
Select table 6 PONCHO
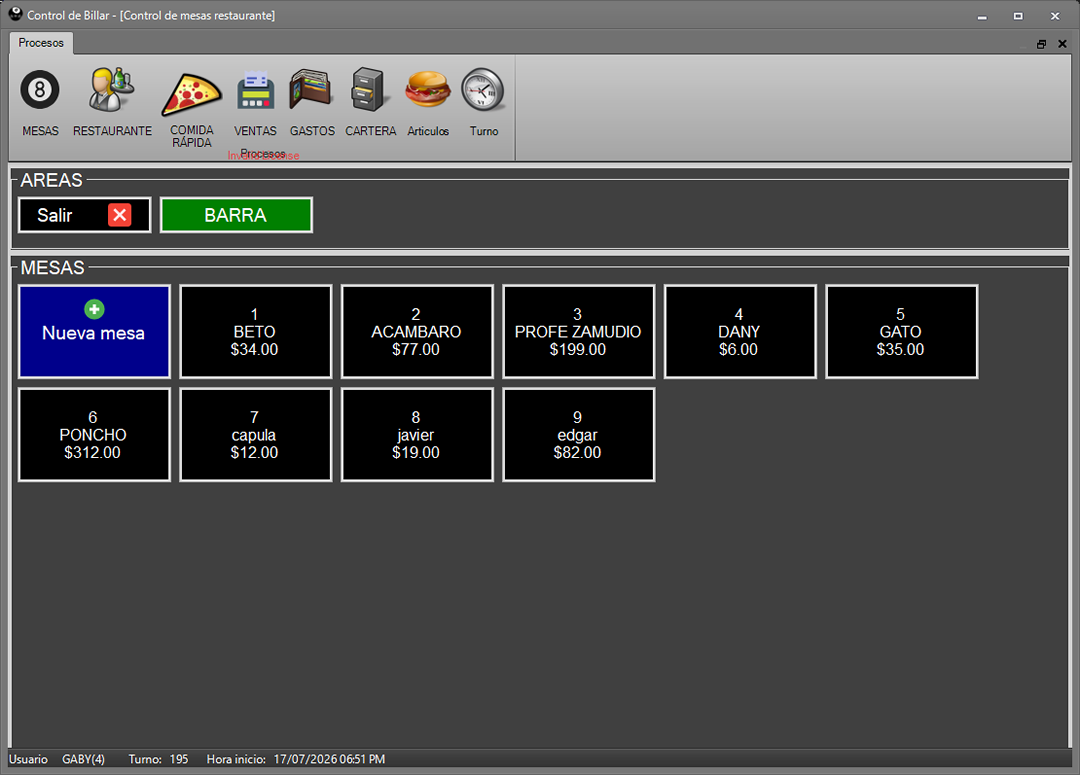pyautogui.click(x=94, y=435)
